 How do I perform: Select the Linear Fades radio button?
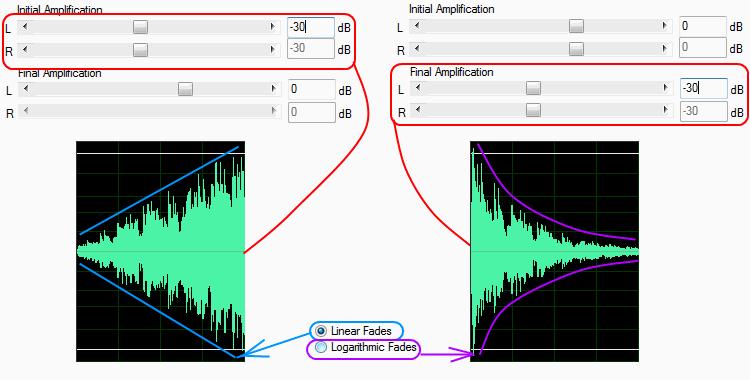coord(321,331)
